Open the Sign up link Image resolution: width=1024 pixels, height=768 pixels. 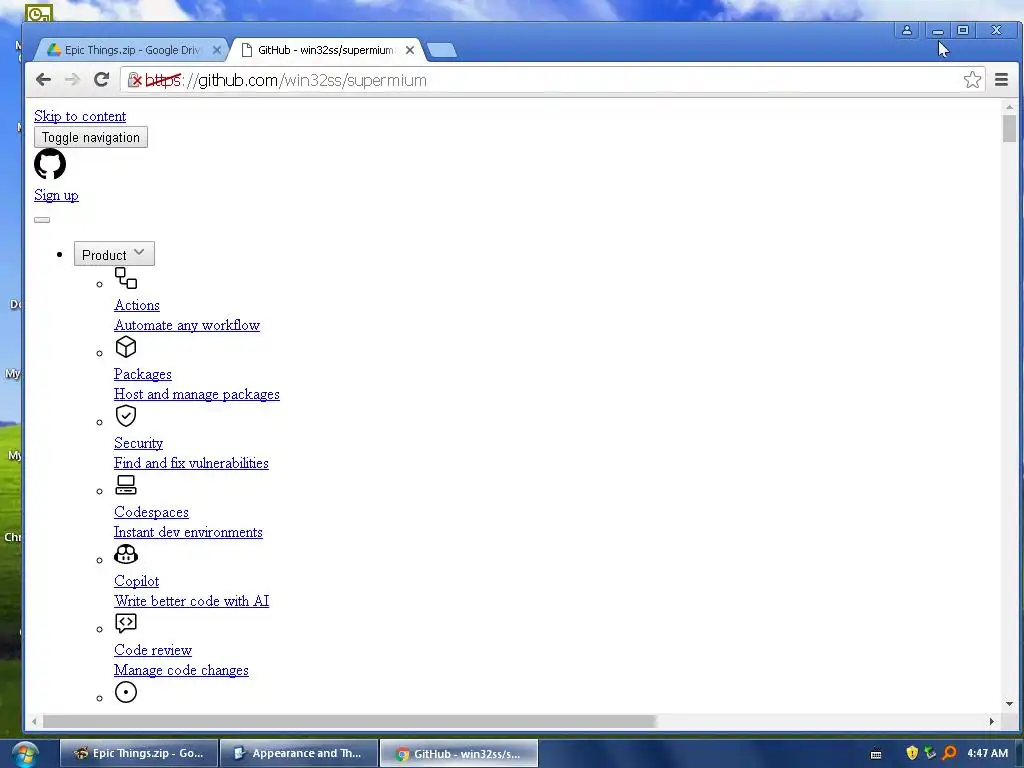pos(56,195)
